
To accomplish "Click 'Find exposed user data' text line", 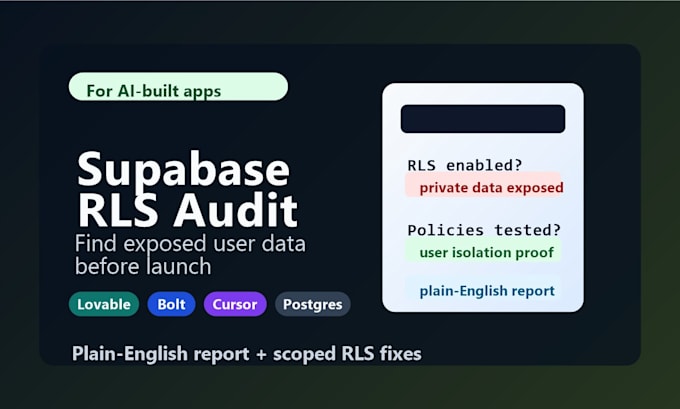I will pos(190,243).
